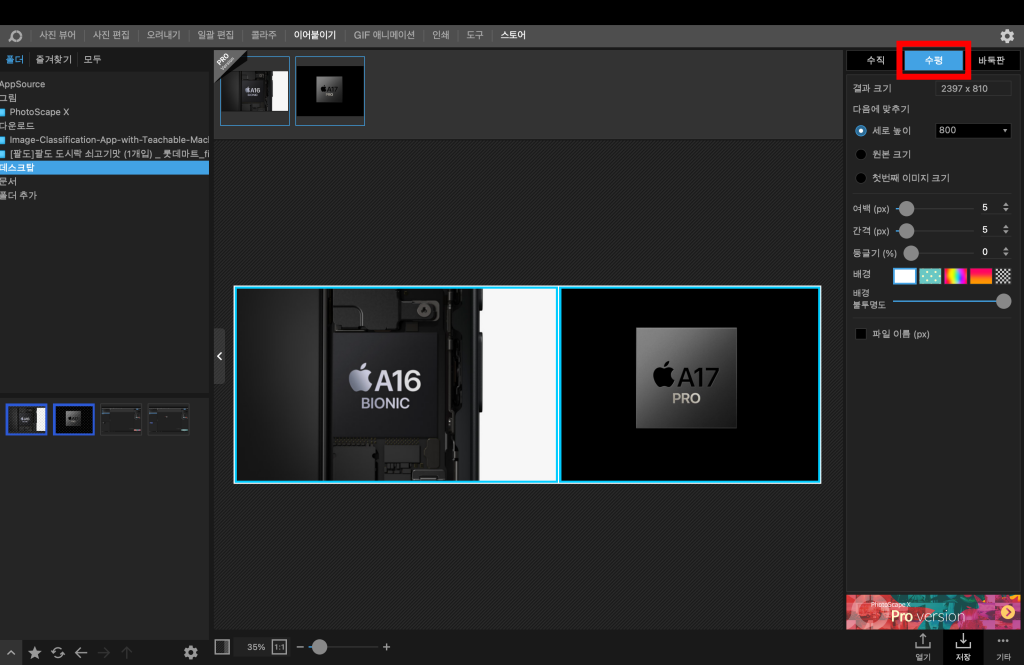Switch to 수평 horizontal layout
The height and width of the screenshot is (665, 1024).
pos(934,60)
